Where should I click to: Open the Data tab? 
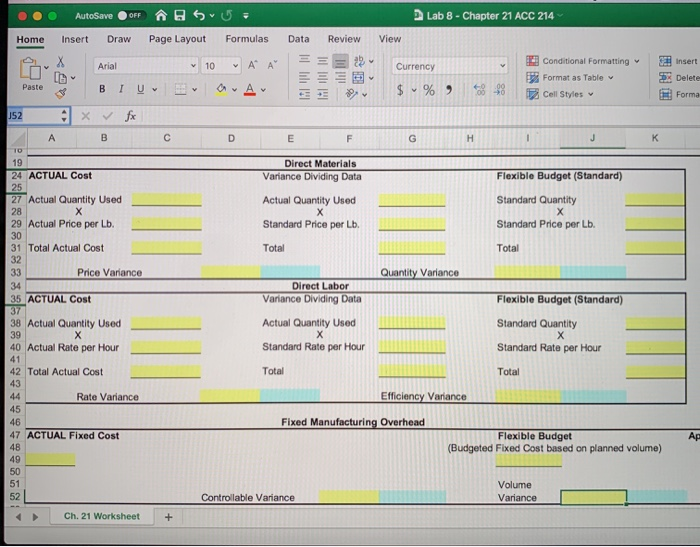tap(299, 39)
